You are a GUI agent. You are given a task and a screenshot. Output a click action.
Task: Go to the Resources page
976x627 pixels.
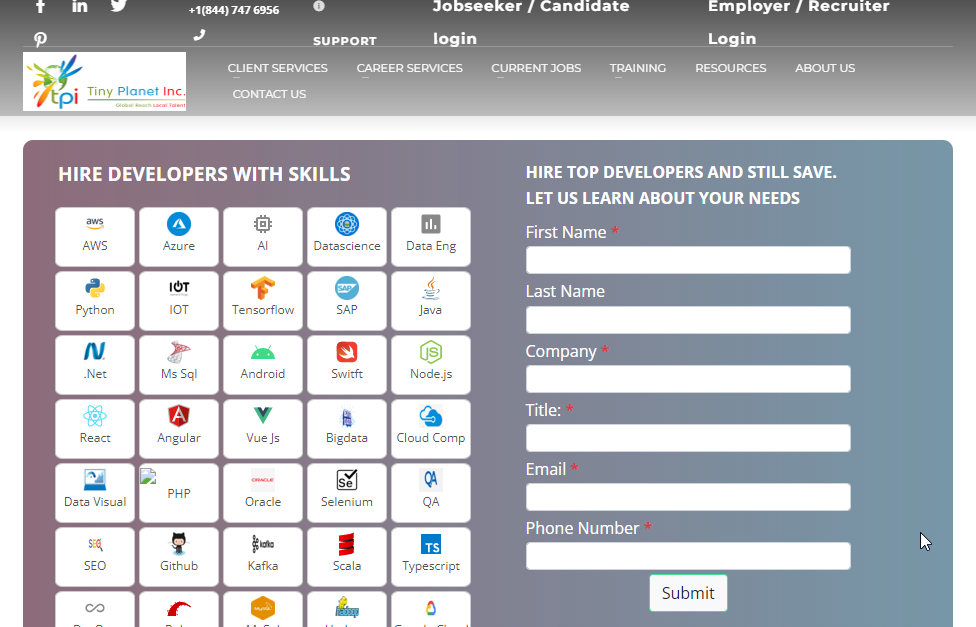click(731, 68)
